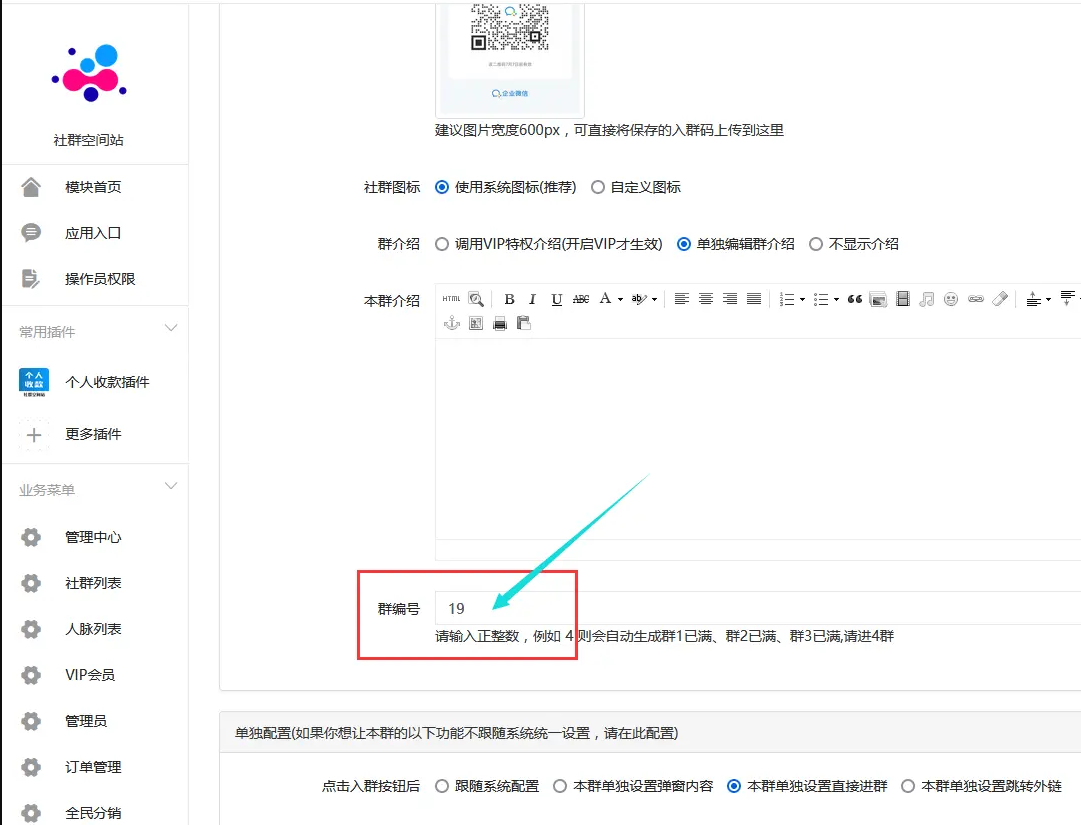Image resolution: width=1081 pixels, height=825 pixels.
Task: Click numbered list icon
Action: 787,298
